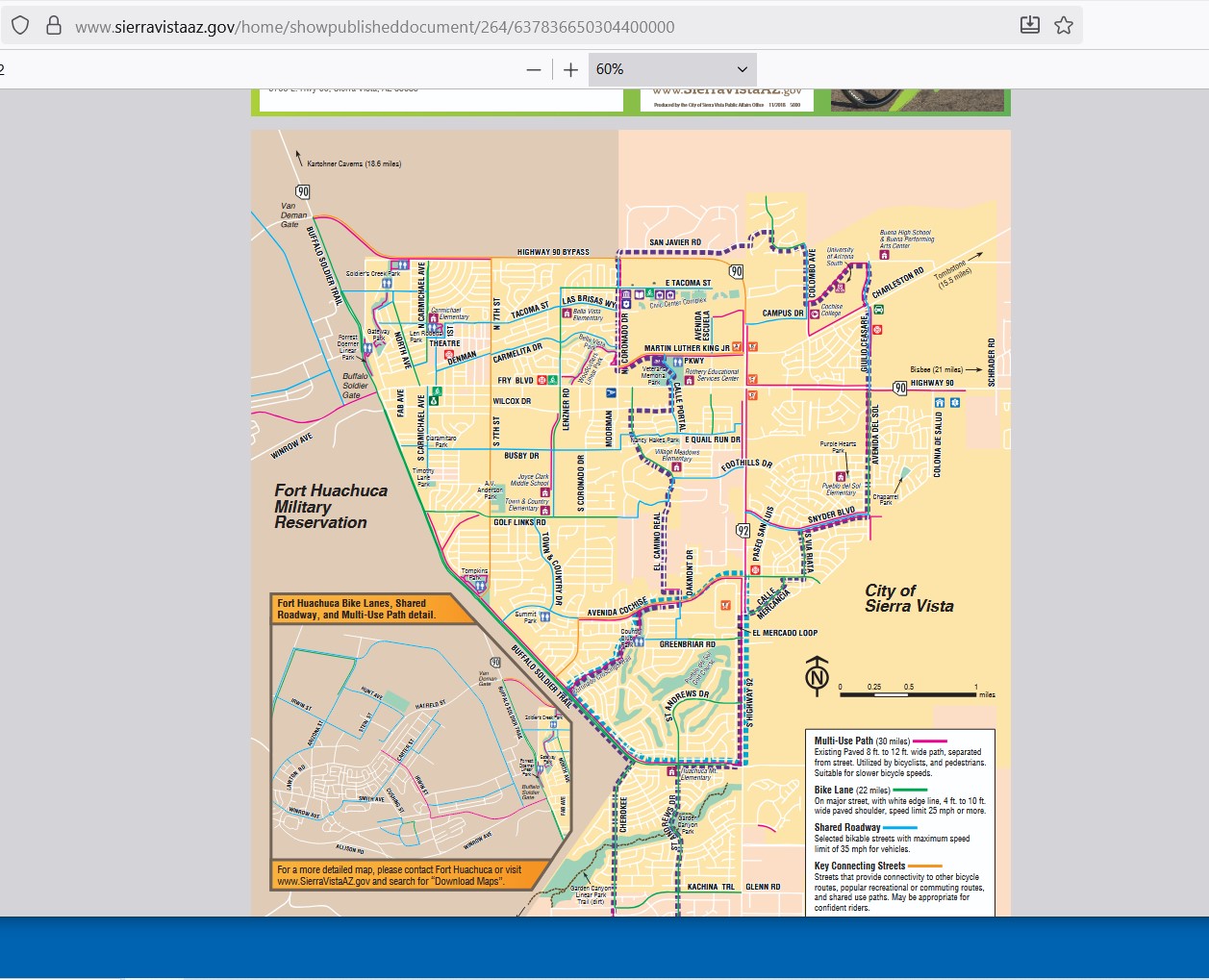This screenshot has width=1209, height=980.
Task: Click the north arrow compass on map
Action: 817,676
